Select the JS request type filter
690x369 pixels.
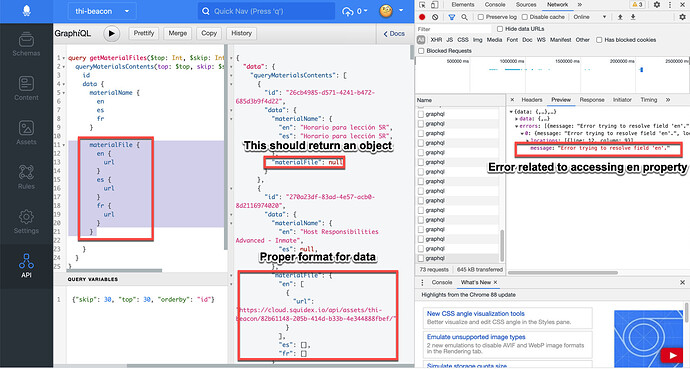point(449,40)
